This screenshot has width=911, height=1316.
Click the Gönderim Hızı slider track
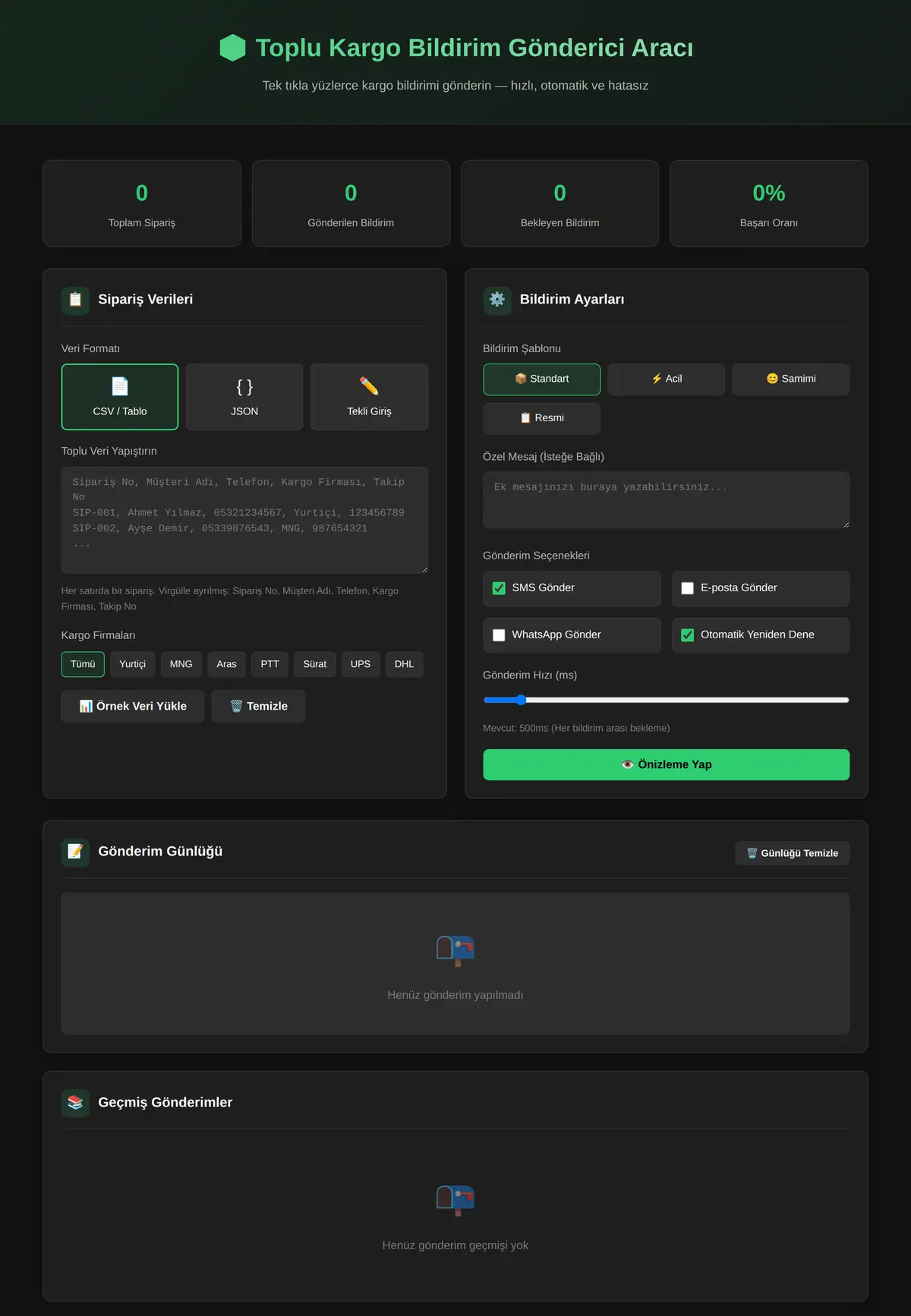(667, 700)
